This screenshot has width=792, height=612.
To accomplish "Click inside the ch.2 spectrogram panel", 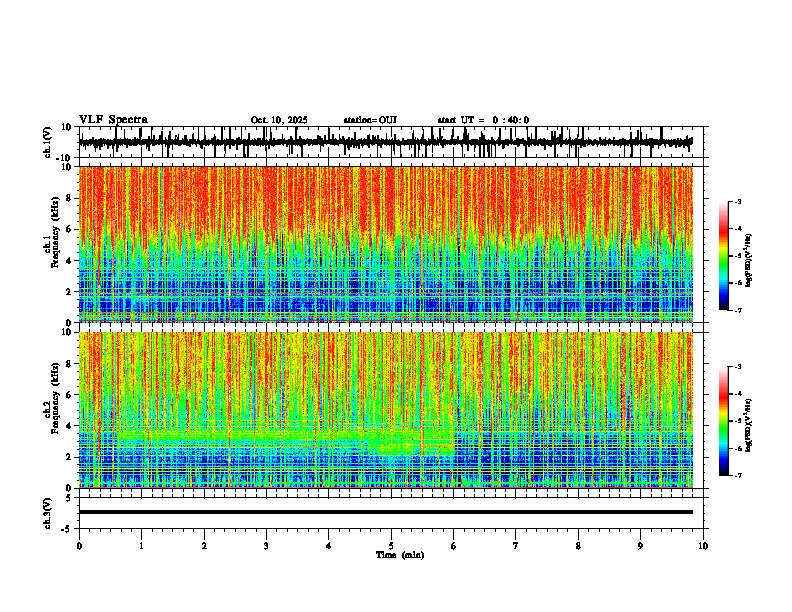I will pyautogui.click(x=385, y=410).
